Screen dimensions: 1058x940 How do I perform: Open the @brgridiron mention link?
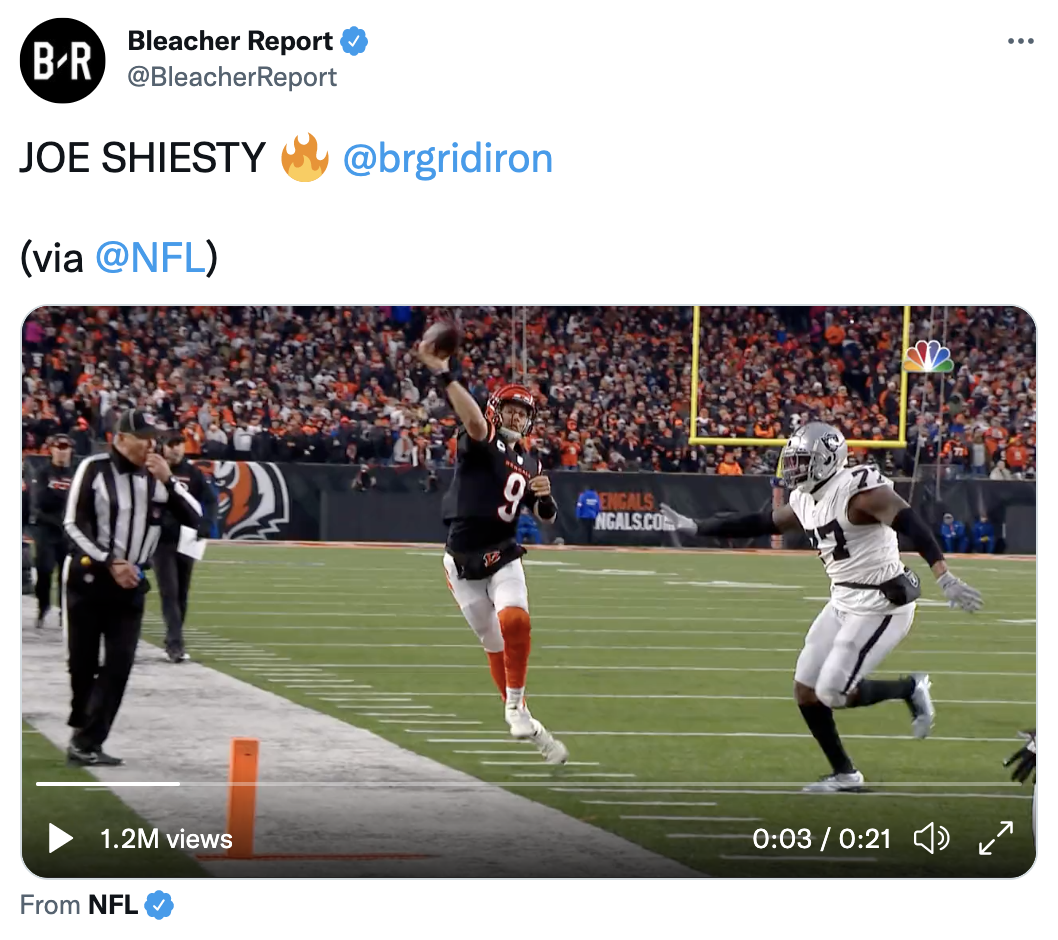click(448, 159)
